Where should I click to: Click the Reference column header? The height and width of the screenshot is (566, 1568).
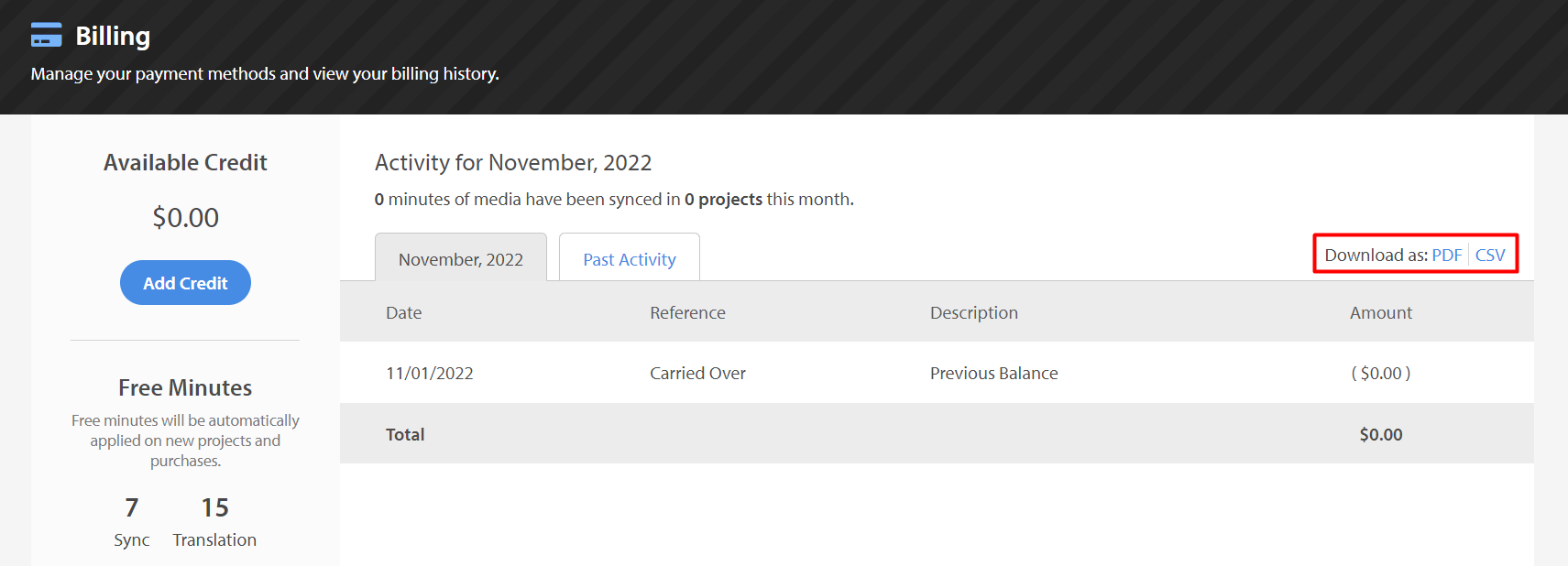[x=687, y=312]
